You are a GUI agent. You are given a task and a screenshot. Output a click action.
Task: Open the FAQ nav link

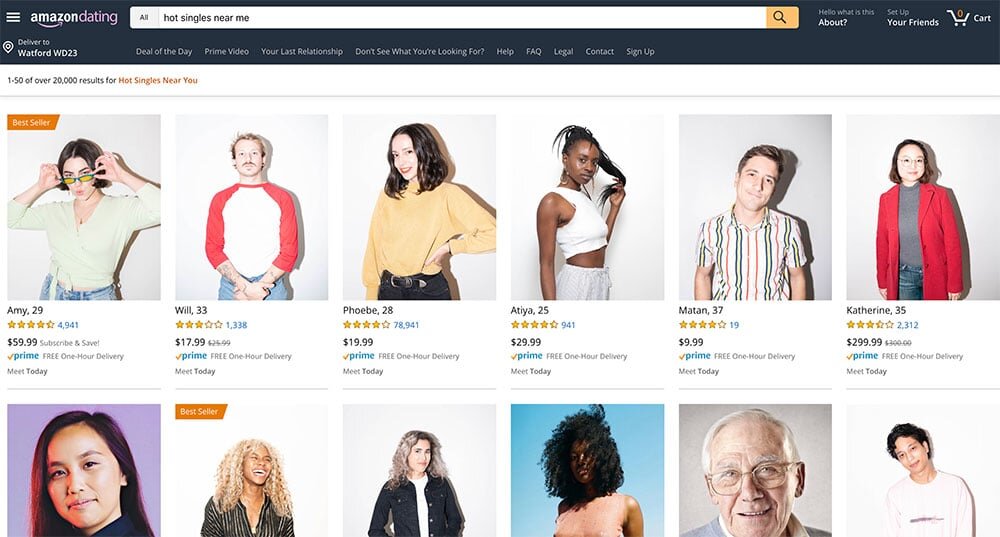534,52
